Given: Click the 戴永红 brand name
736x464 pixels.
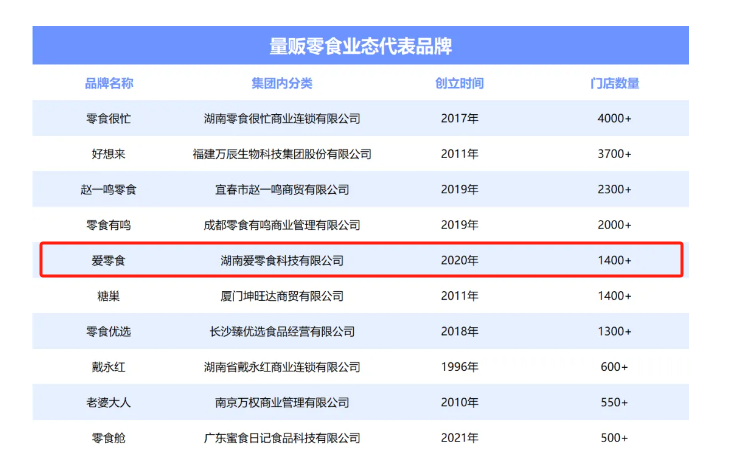Looking at the screenshot, I should pyautogui.click(x=109, y=367).
